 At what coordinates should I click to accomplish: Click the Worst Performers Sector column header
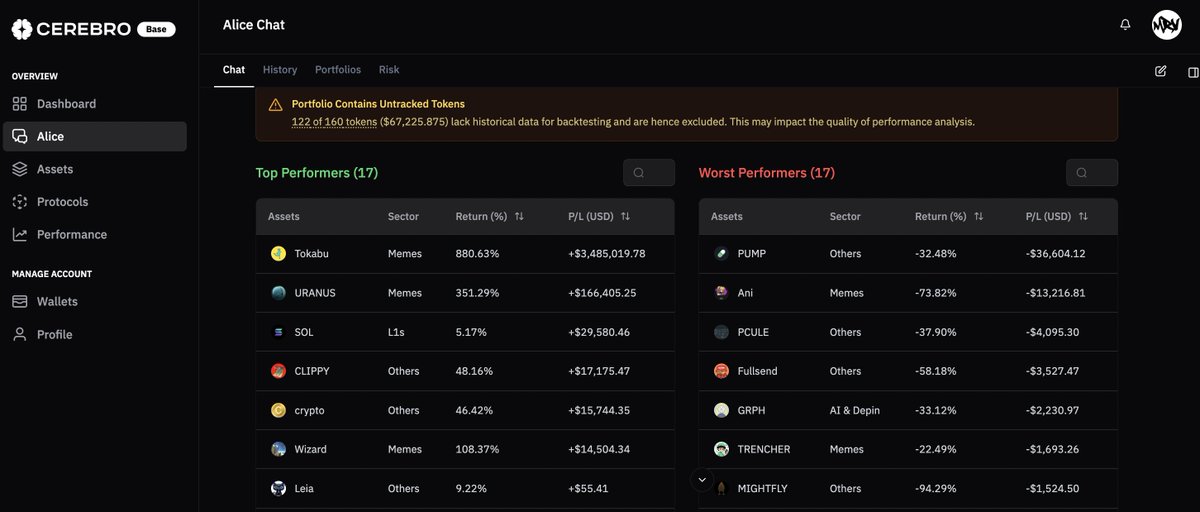[x=845, y=216]
